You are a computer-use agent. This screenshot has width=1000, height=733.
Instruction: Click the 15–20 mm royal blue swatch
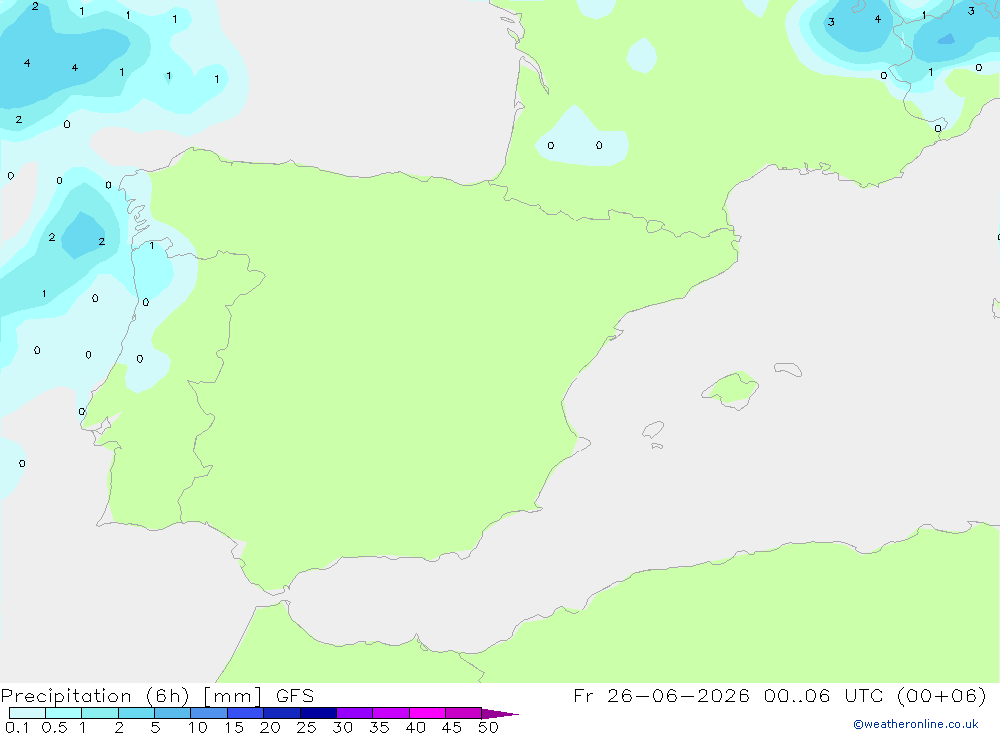(x=246, y=713)
